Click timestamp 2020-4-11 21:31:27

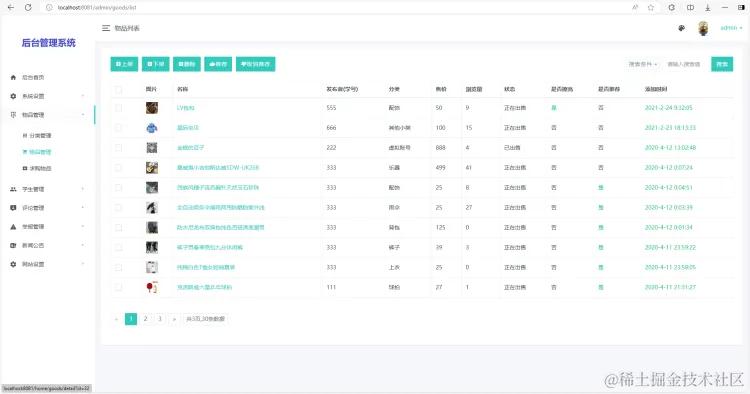(x=670, y=287)
